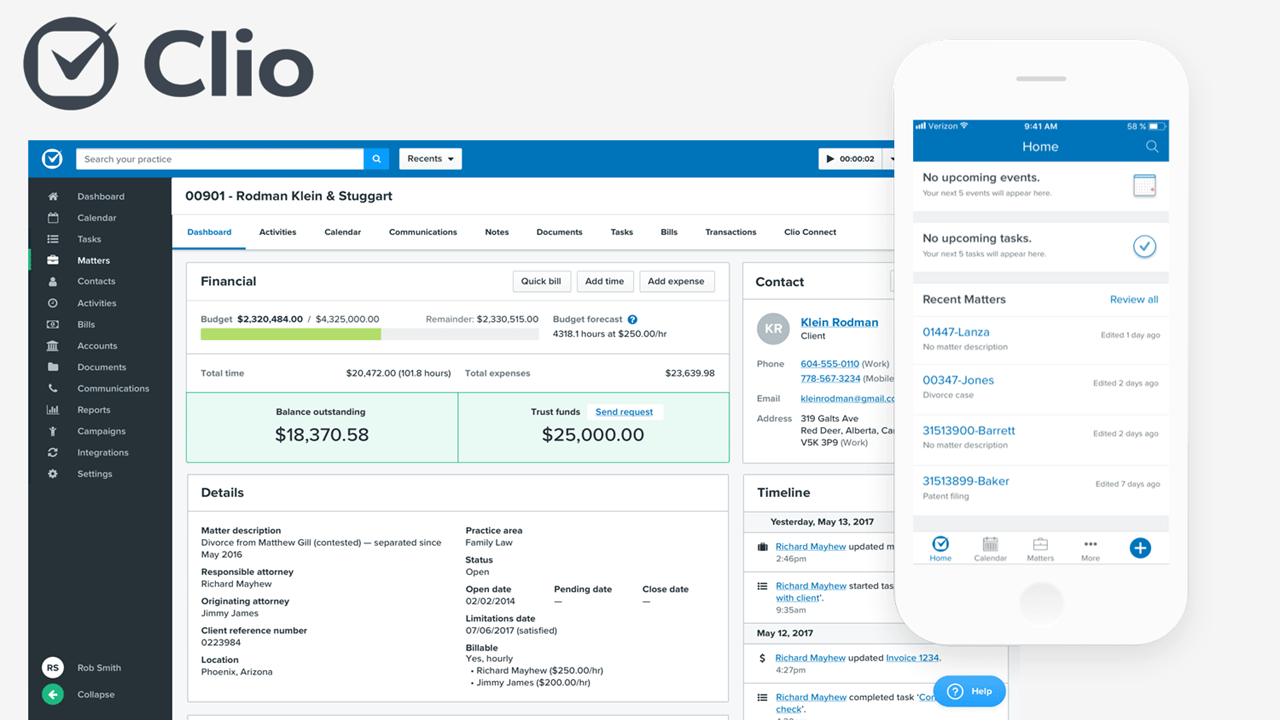The image size is (1280, 720).
Task: Click the green budget progress bar
Action: [x=291, y=334]
